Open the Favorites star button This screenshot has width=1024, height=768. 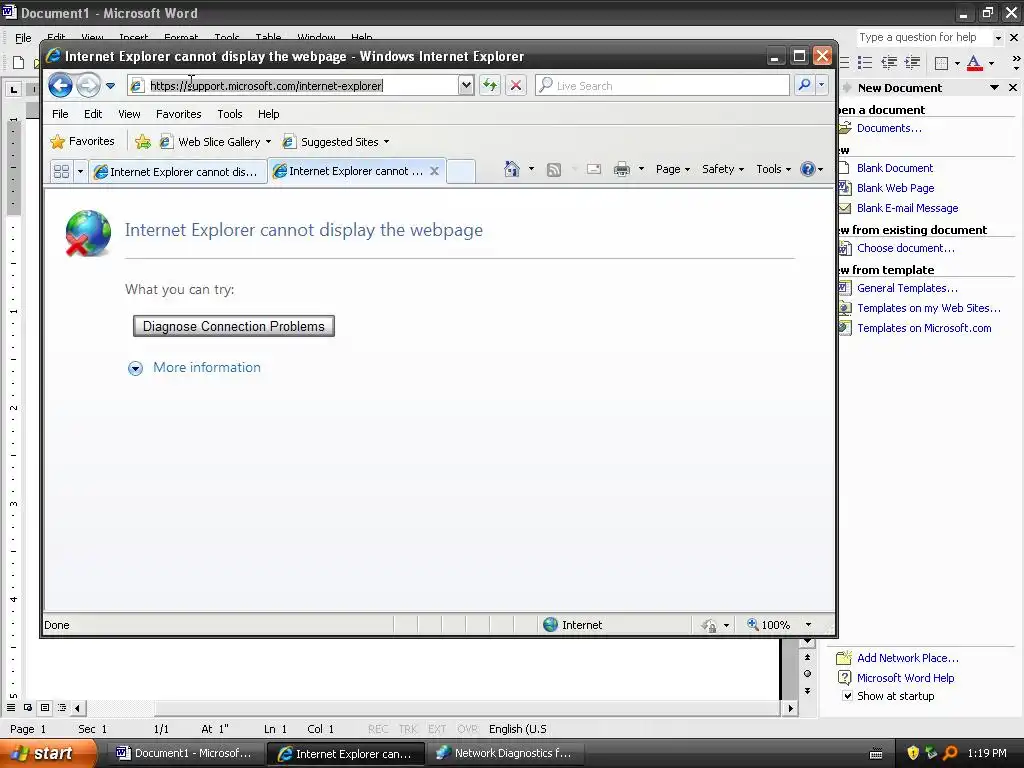click(x=82, y=141)
